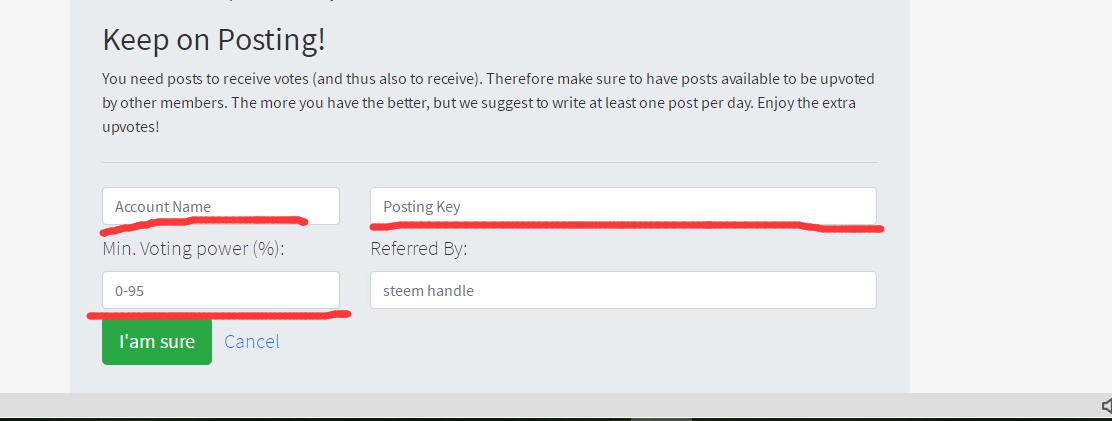Click the speaker icon in bottom corner

(x=1106, y=405)
